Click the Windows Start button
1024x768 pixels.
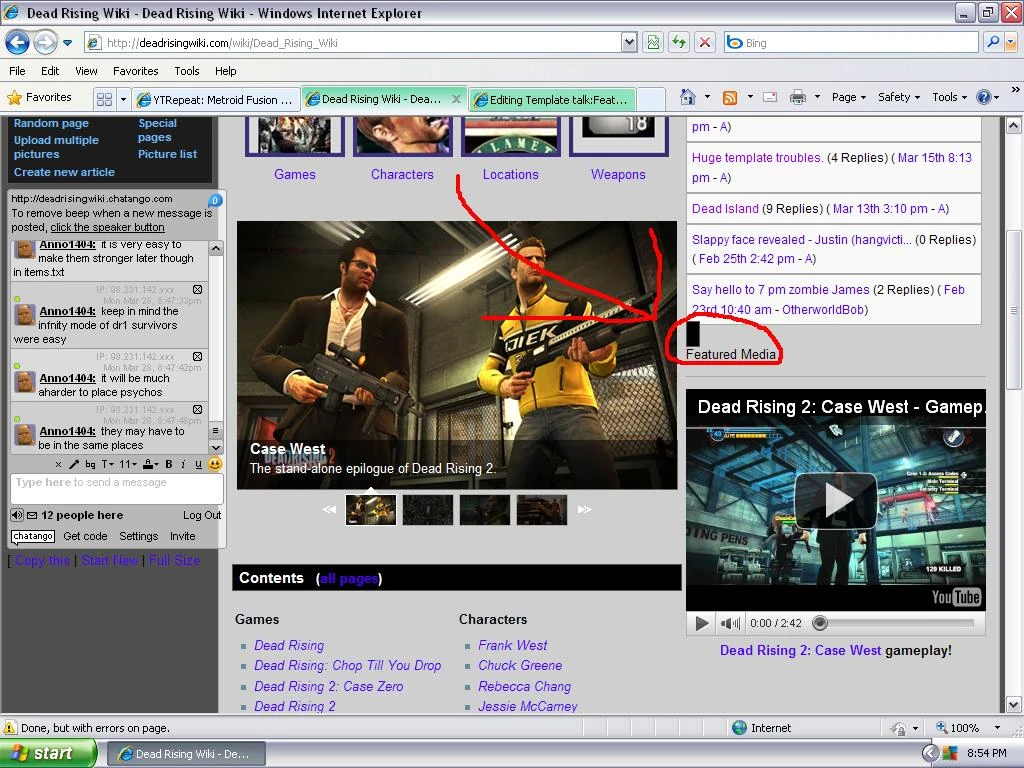coord(49,753)
